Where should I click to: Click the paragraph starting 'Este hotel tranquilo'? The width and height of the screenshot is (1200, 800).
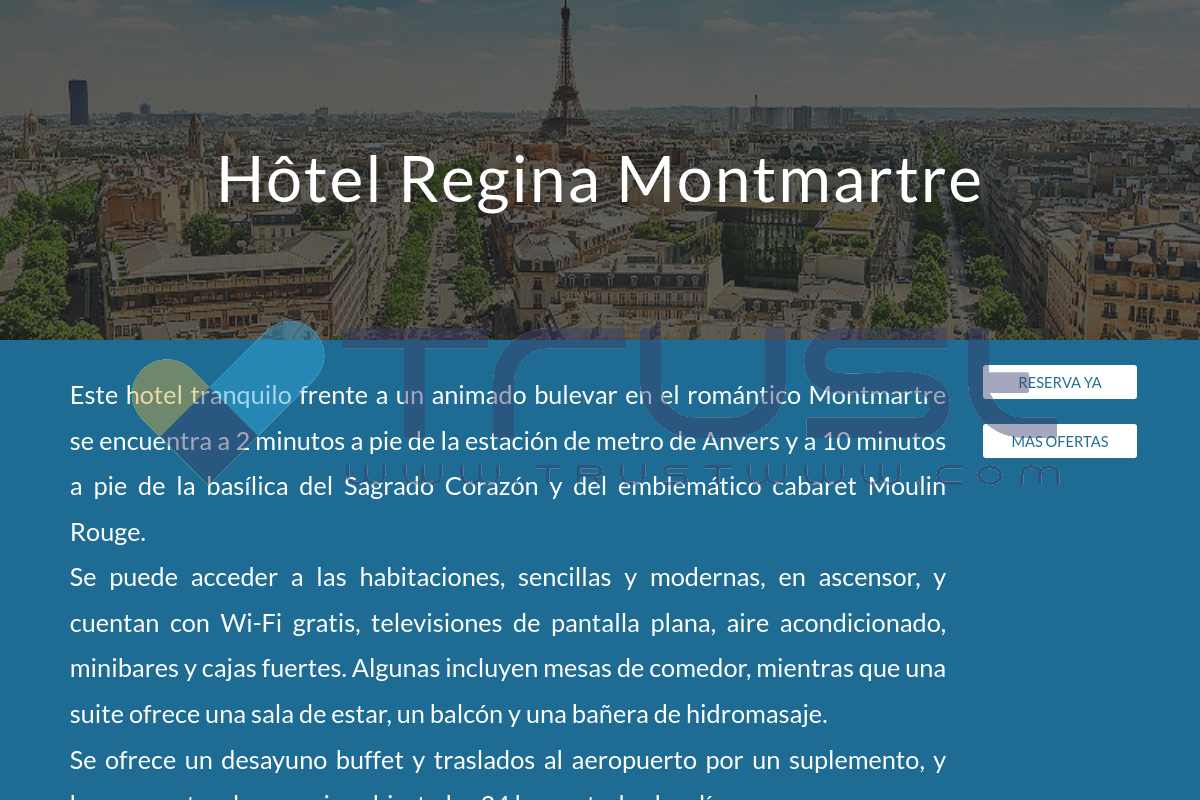(x=508, y=464)
